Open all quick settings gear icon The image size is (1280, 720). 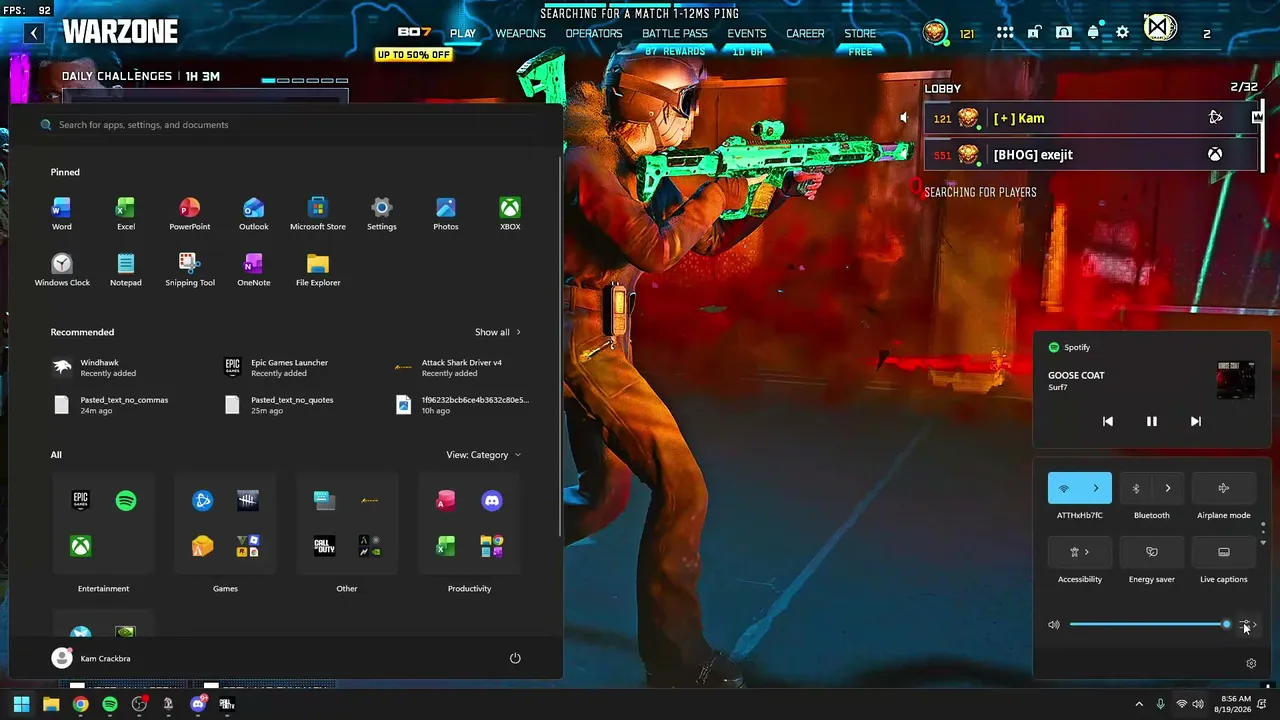tap(1251, 663)
